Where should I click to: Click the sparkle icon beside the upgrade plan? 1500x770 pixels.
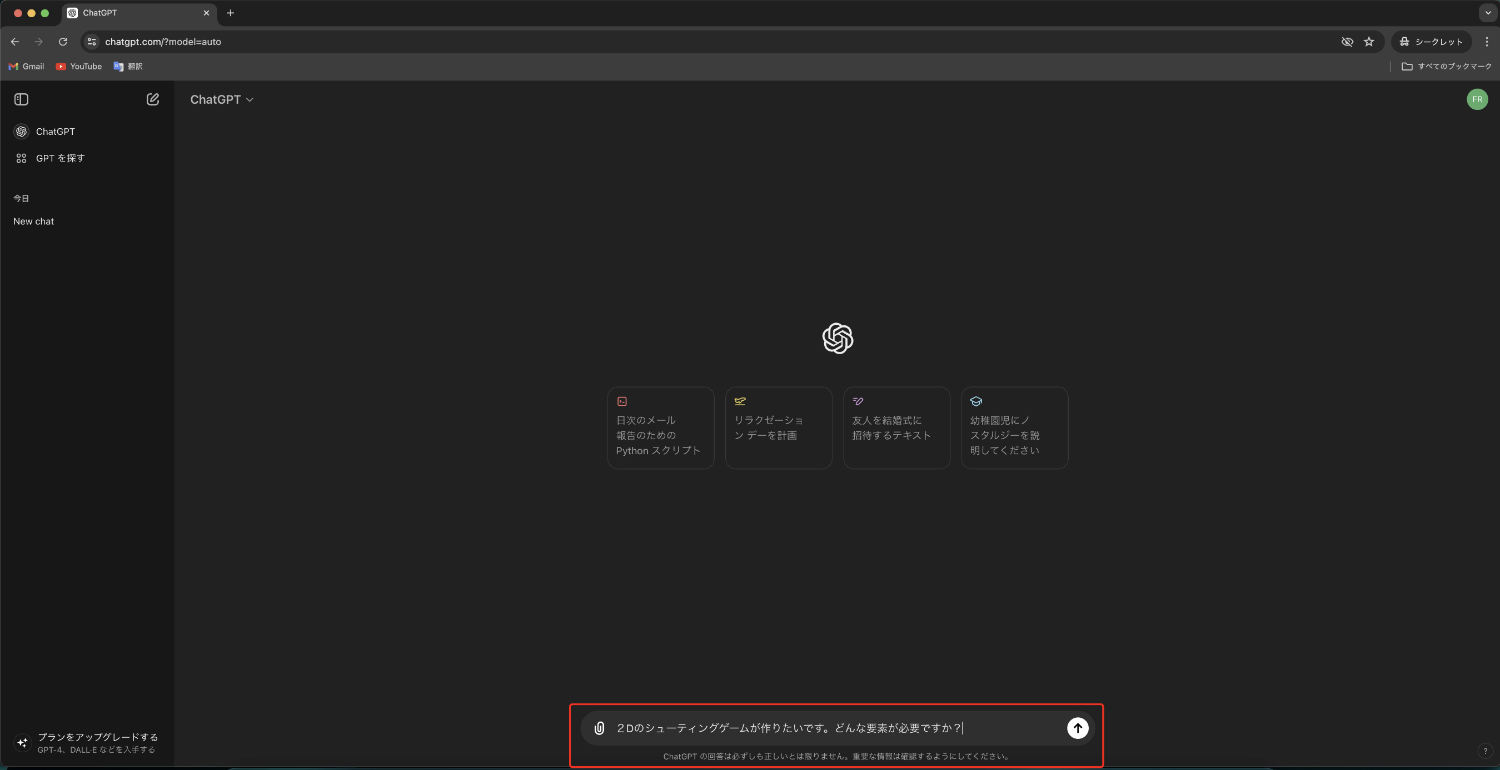click(22, 743)
